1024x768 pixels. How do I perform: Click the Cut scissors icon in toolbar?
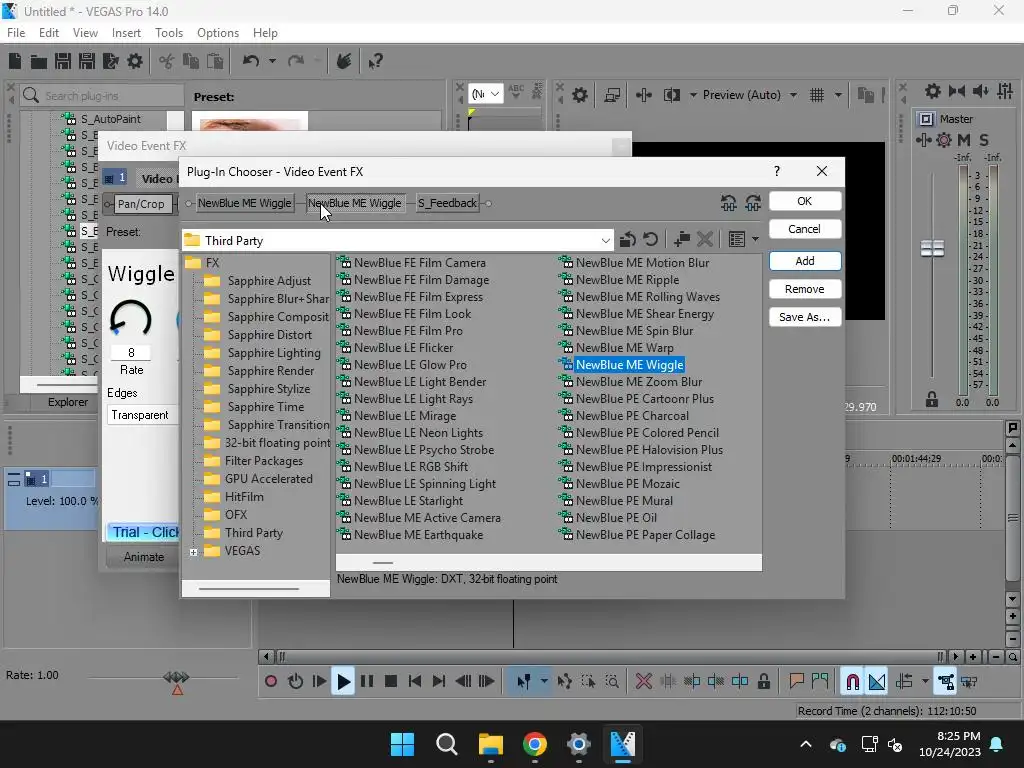point(167,61)
